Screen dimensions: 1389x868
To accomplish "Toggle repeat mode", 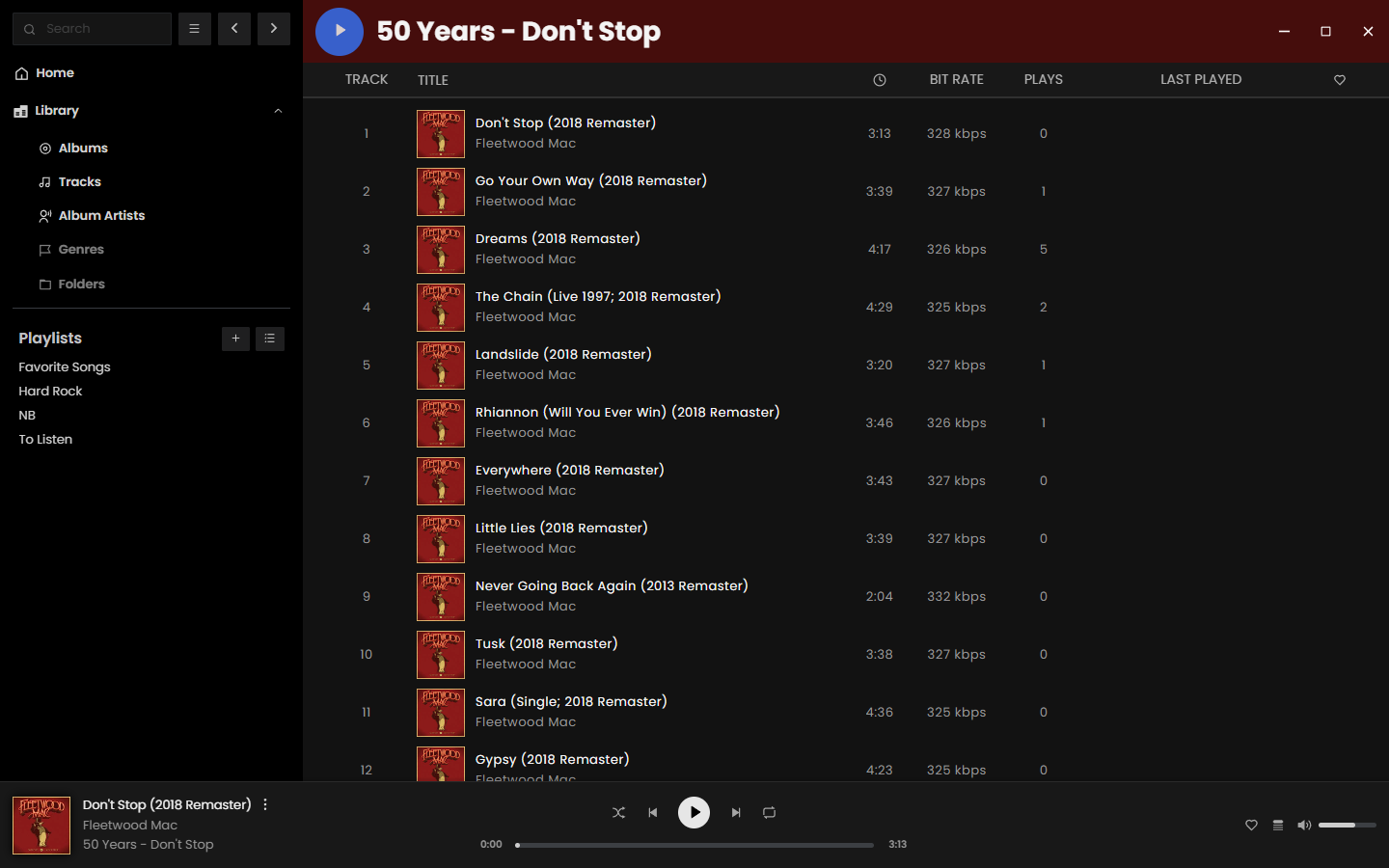I will [x=770, y=813].
